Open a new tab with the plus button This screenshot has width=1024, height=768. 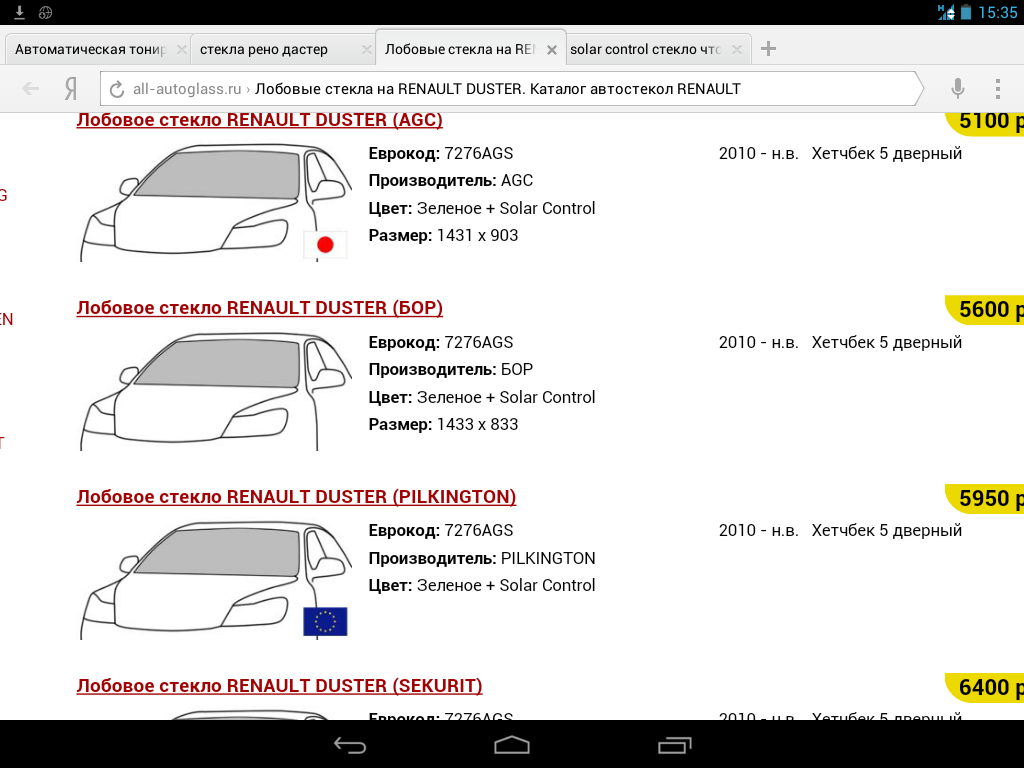coord(769,48)
